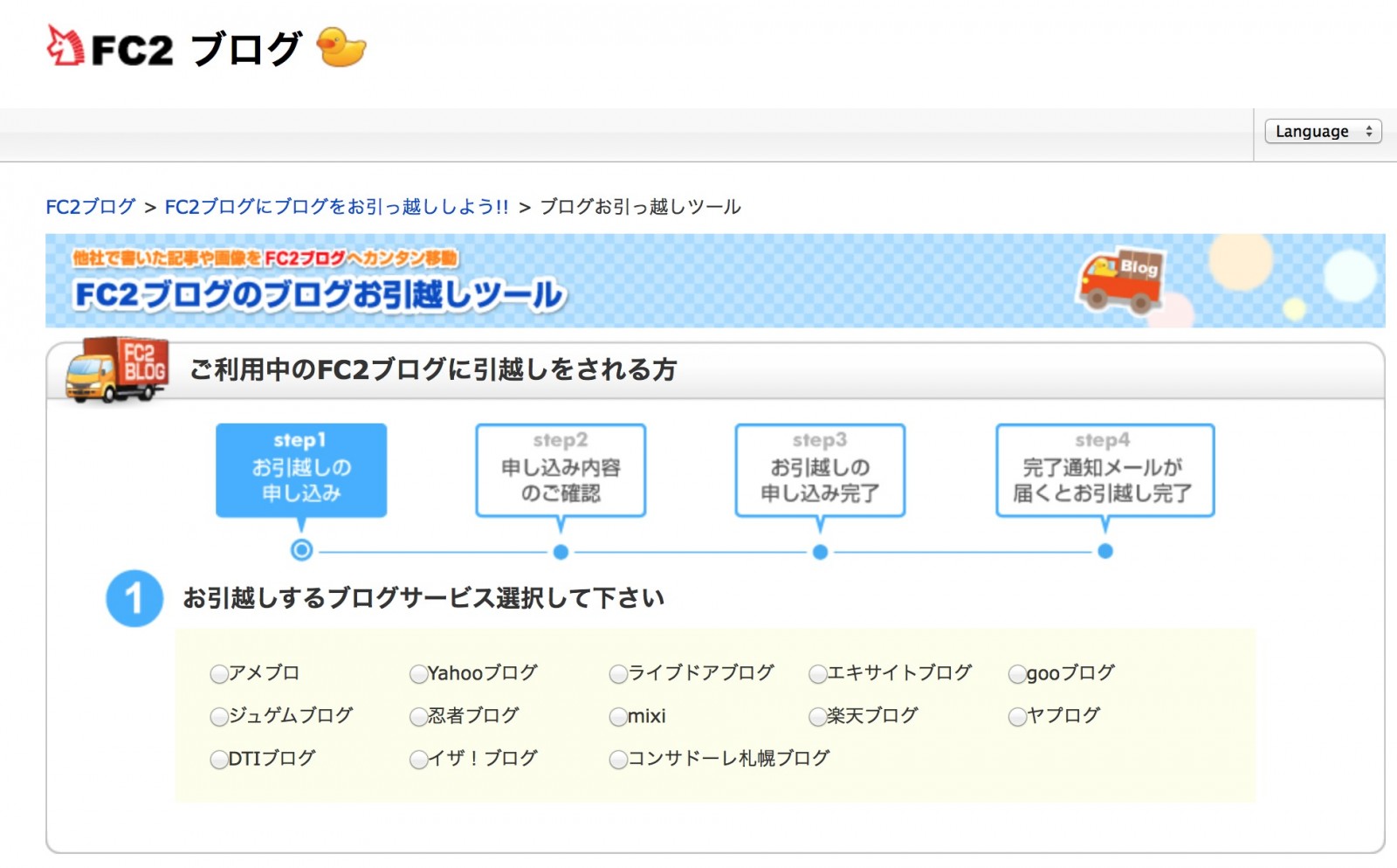Select the ヤプログ radio button
This screenshot has width=1397, height=868.
coord(1017,717)
